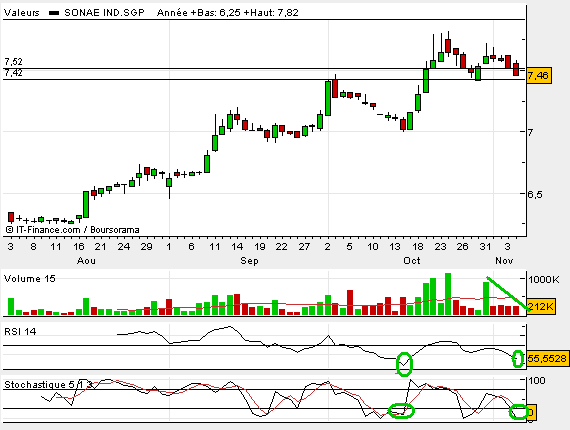Viewport: 570px width, 430px height.
Task: Click the date label 31 on the time axis
Action: click(x=485, y=247)
